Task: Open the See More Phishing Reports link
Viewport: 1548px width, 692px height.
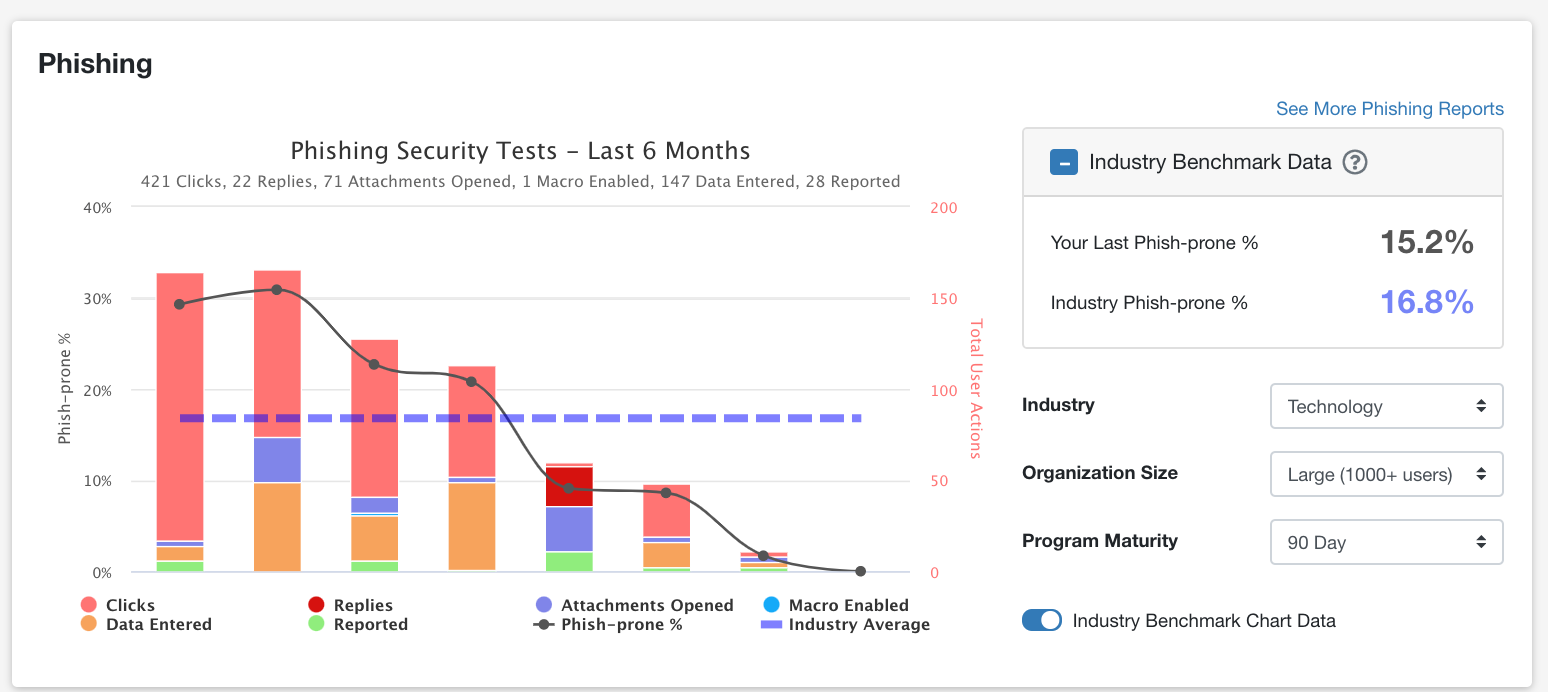Action: click(1389, 109)
